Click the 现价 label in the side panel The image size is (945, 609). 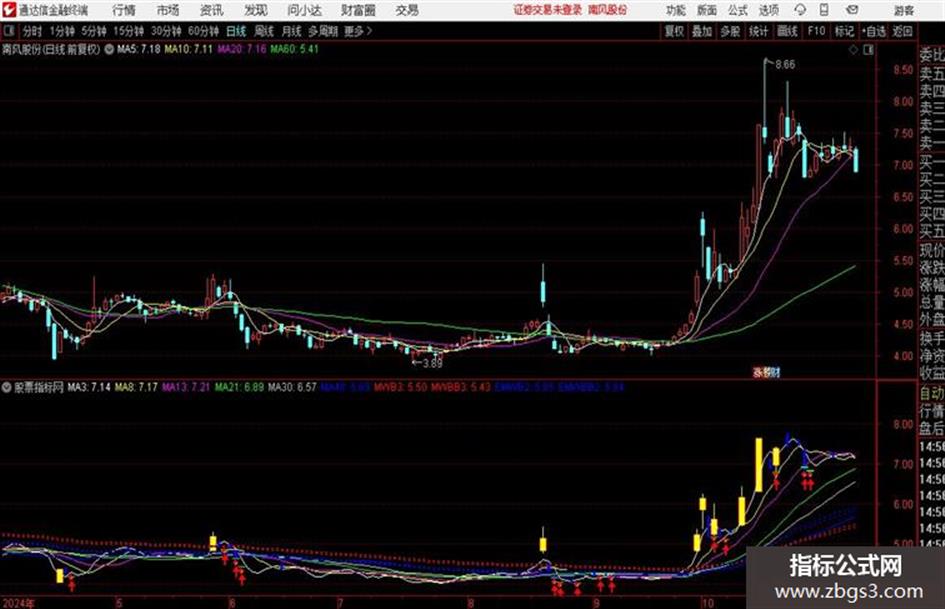(931, 250)
